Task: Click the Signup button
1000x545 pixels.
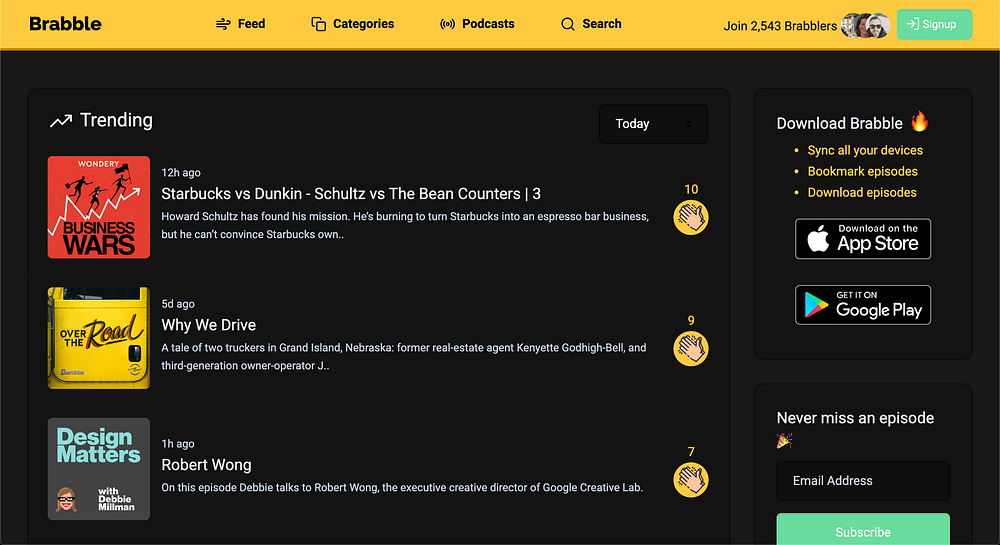Action: (x=934, y=24)
